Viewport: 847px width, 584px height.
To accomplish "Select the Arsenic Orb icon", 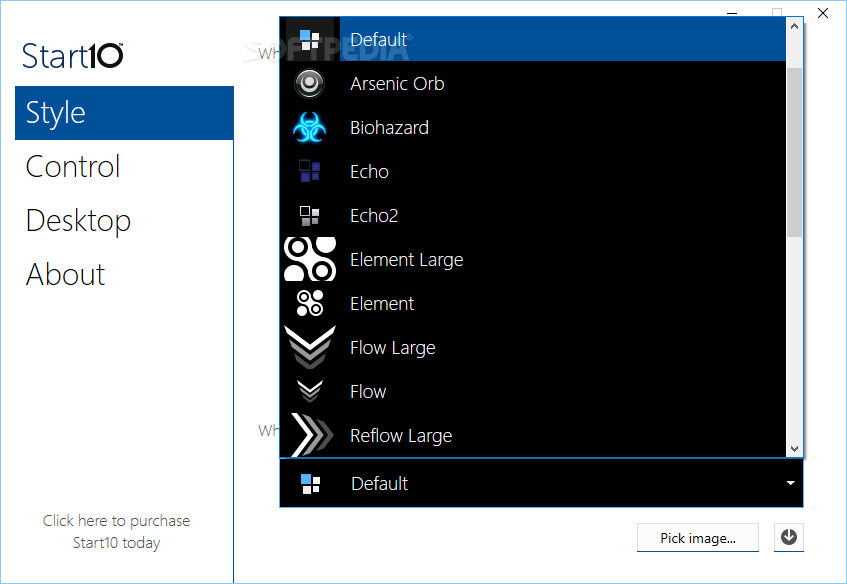I will tap(310, 84).
